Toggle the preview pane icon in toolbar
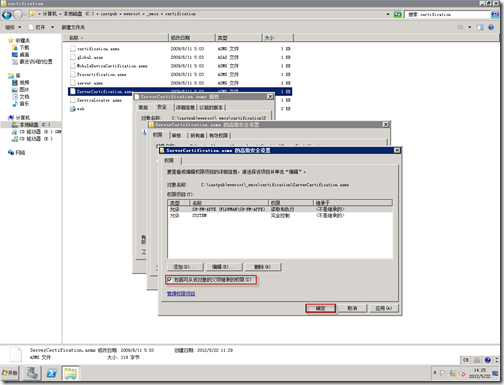This screenshot has height=385, width=504. (x=480, y=27)
